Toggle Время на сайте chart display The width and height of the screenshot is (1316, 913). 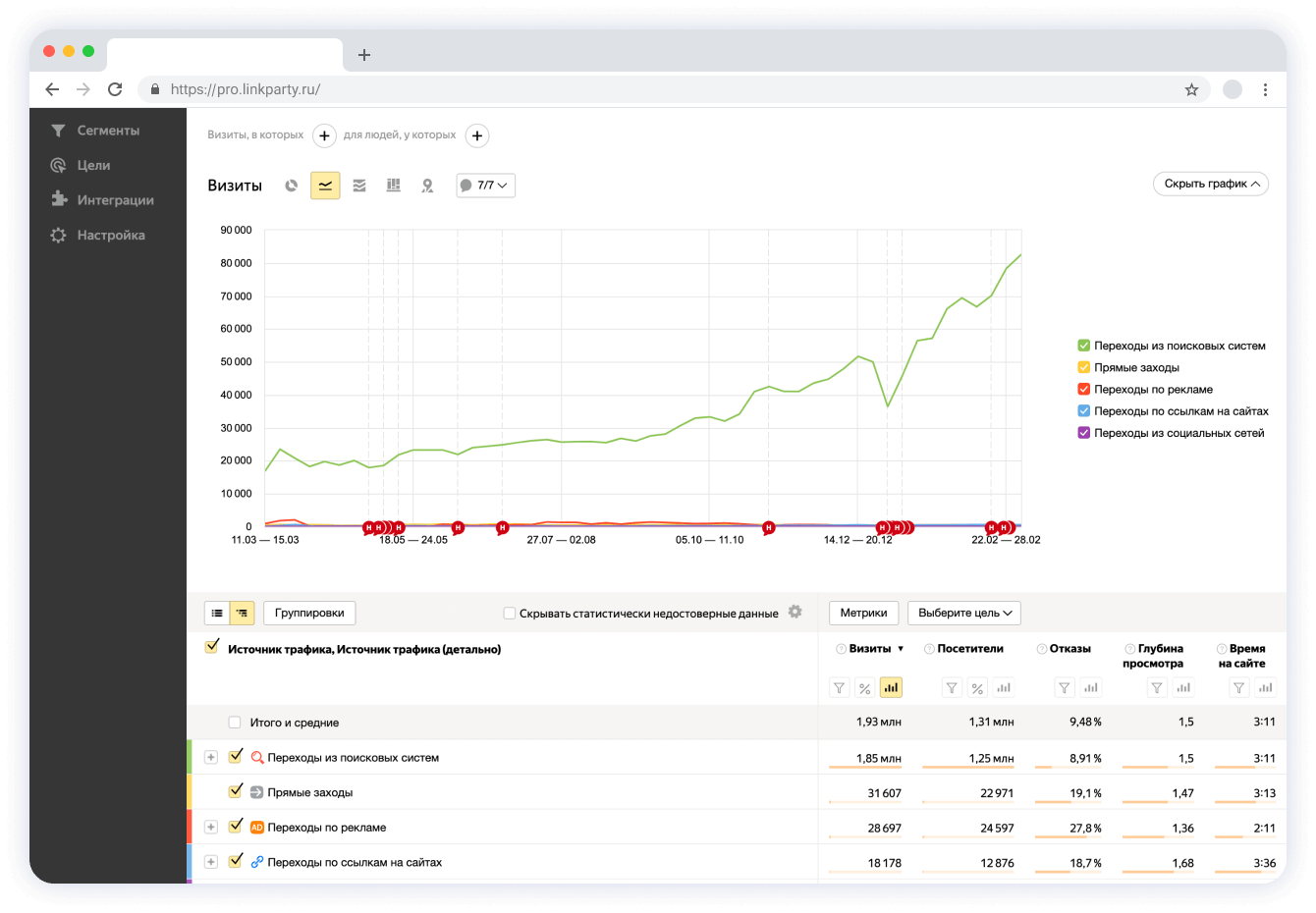tap(1265, 688)
